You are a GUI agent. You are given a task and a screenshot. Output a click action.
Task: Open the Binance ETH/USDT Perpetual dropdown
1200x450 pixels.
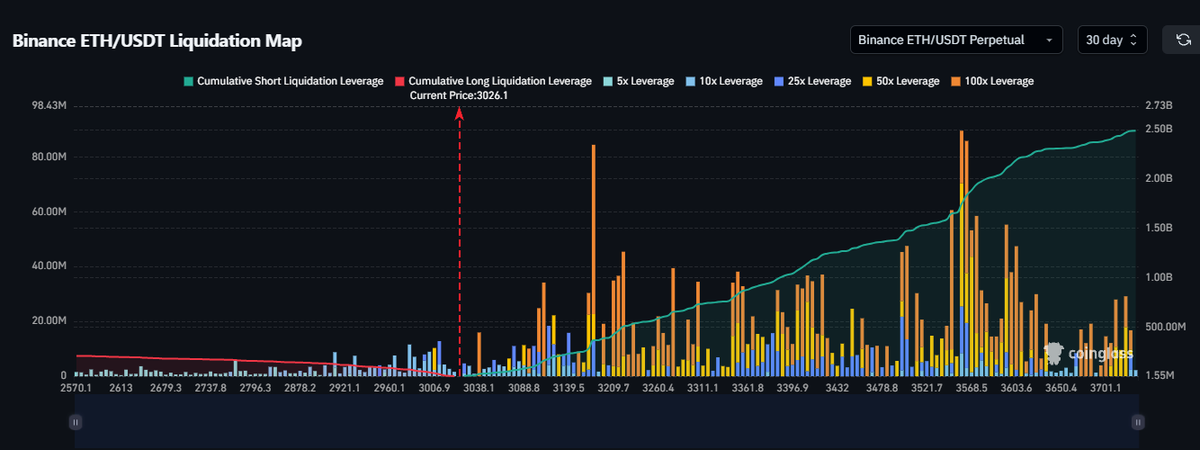pos(955,40)
